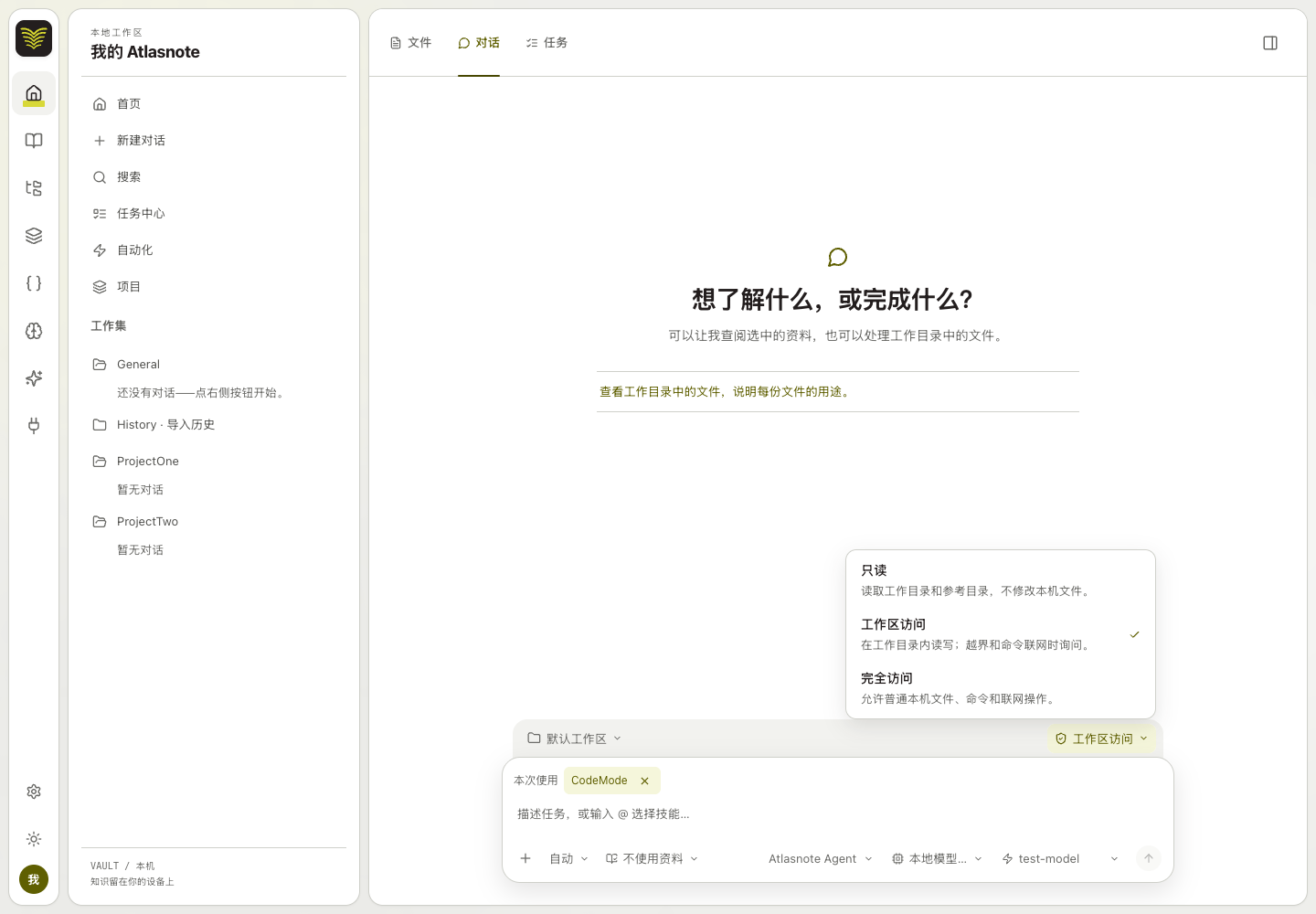Expand the 默认工作区 dropdown

575,739
